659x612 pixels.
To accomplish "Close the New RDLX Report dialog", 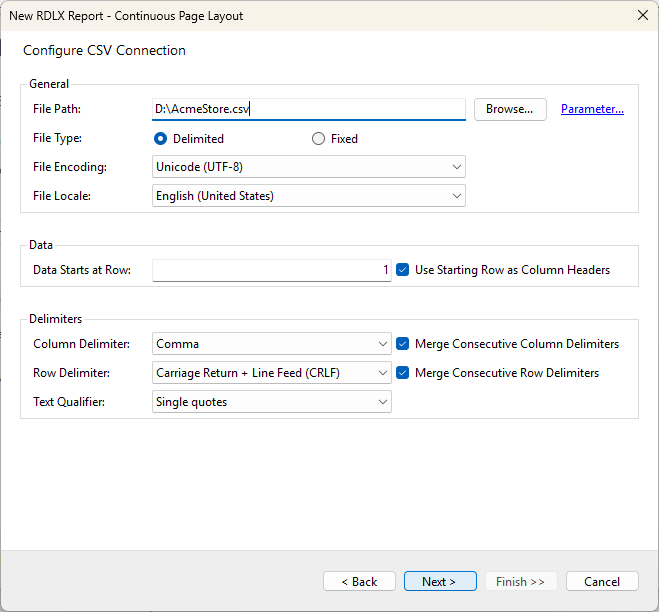I will tap(641, 15).
